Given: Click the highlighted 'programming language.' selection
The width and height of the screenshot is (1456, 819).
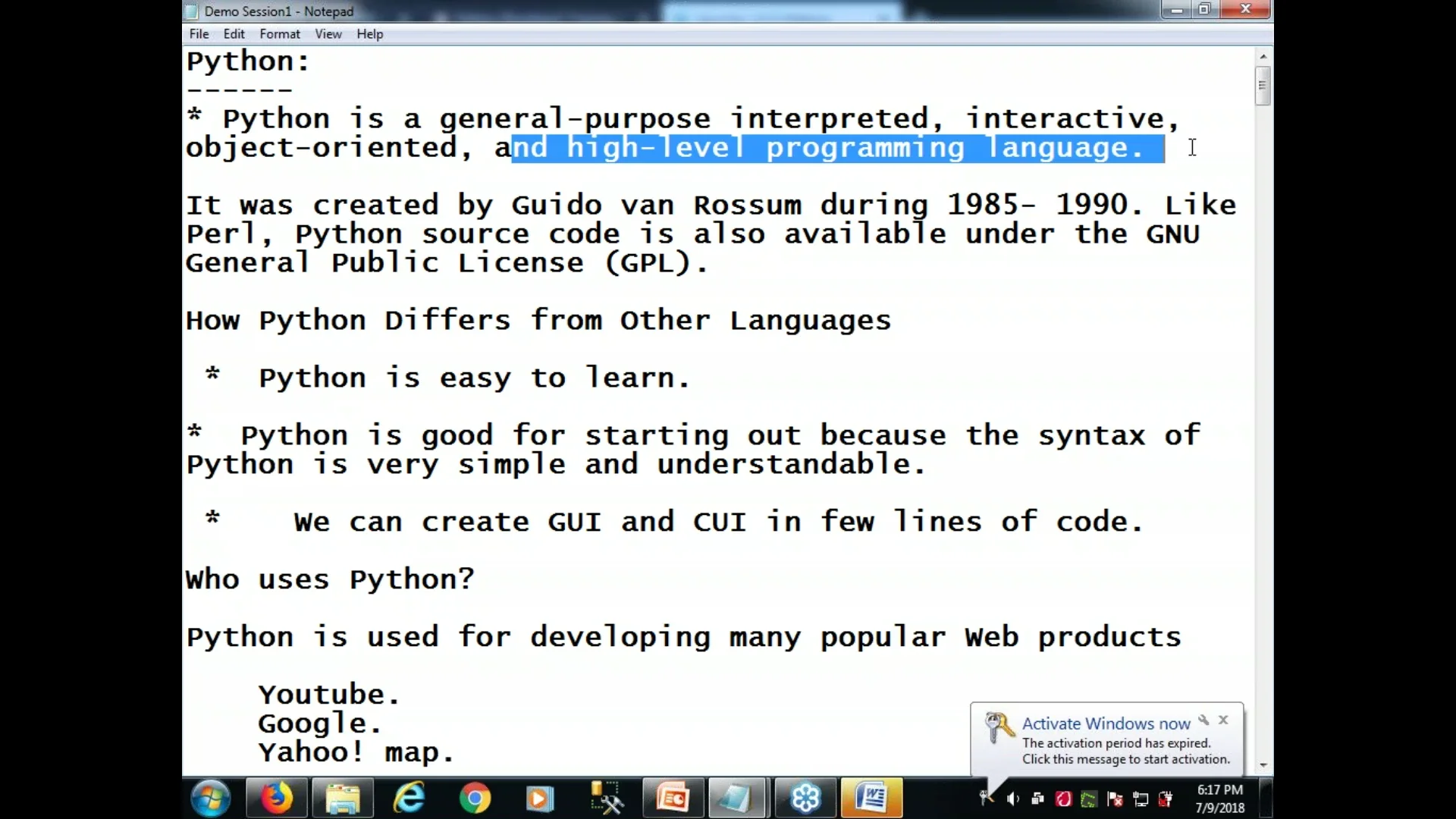Looking at the screenshot, I should (955, 148).
